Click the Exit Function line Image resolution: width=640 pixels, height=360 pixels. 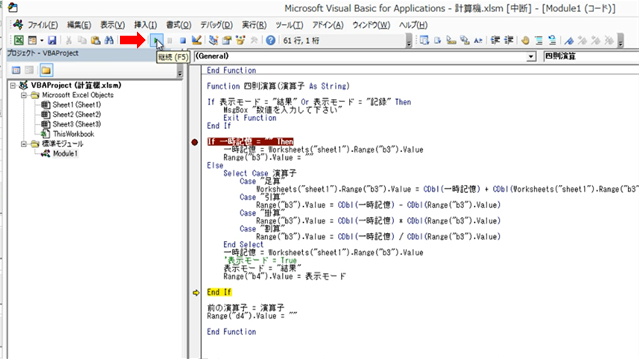click(x=250, y=118)
